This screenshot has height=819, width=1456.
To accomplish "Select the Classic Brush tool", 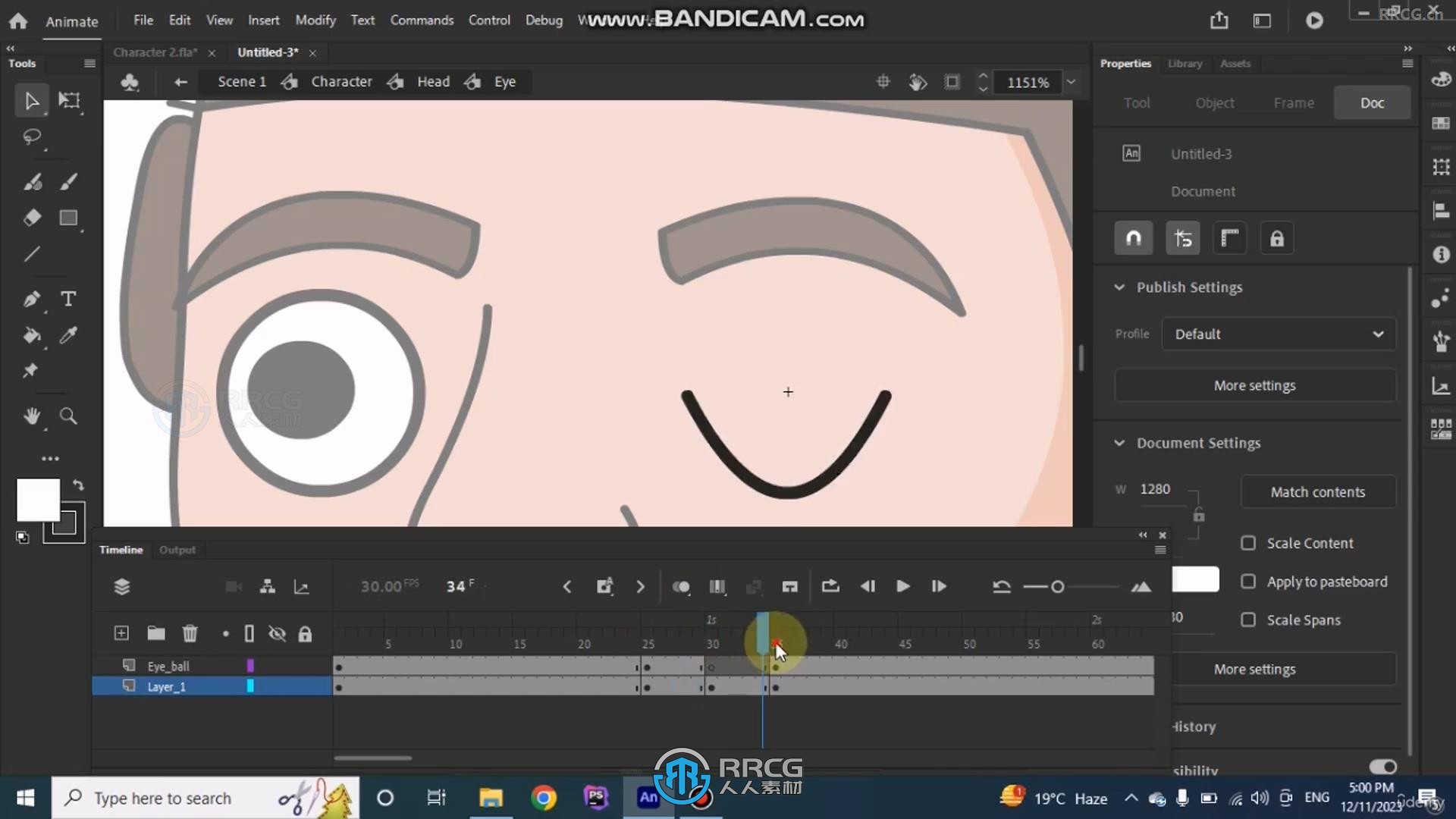I will click(69, 181).
